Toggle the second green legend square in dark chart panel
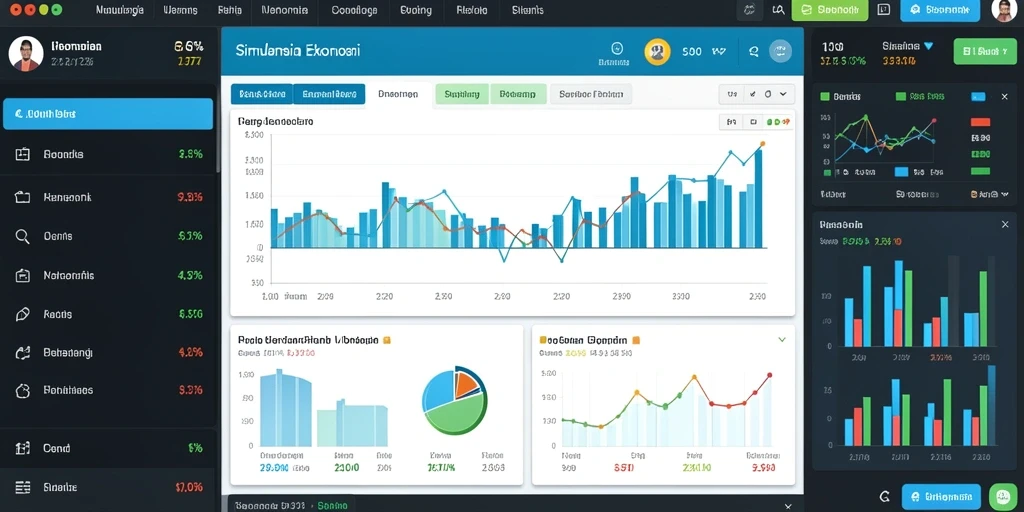The image size is (1024, 512). (x=901, y=96)
